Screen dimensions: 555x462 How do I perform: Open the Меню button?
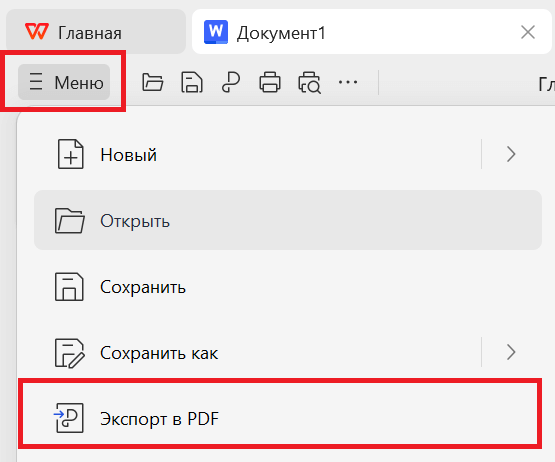click(x=64, y=82)
